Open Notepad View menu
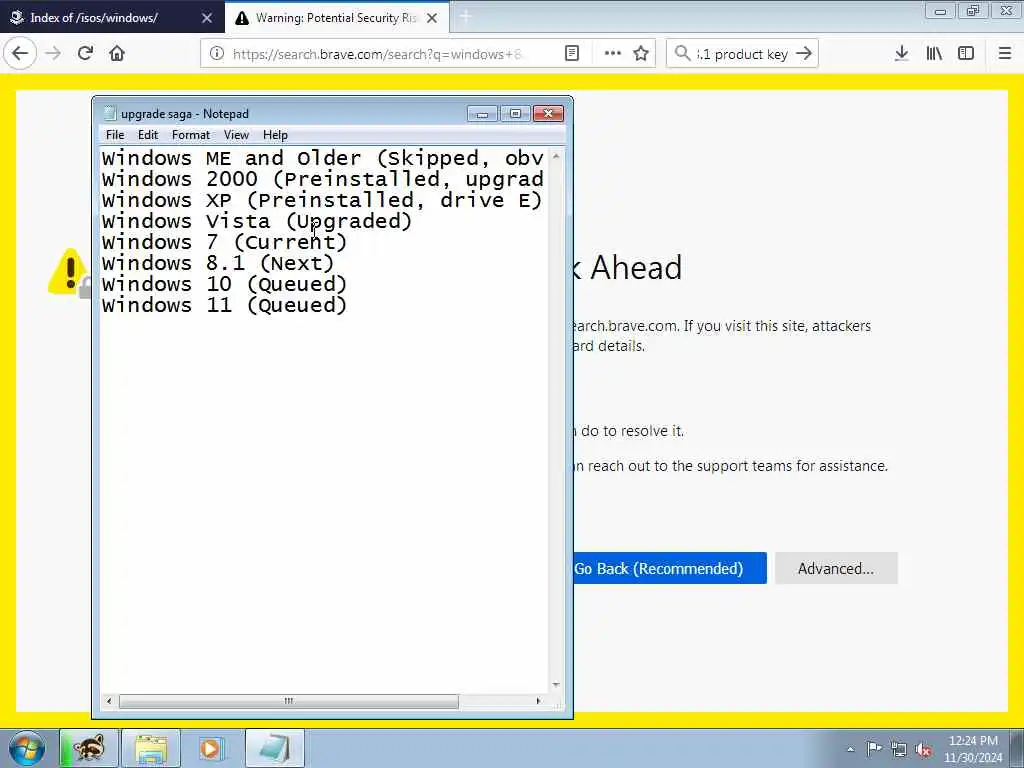The width and height of the screenshot is (1024, 768). [236, 135]
